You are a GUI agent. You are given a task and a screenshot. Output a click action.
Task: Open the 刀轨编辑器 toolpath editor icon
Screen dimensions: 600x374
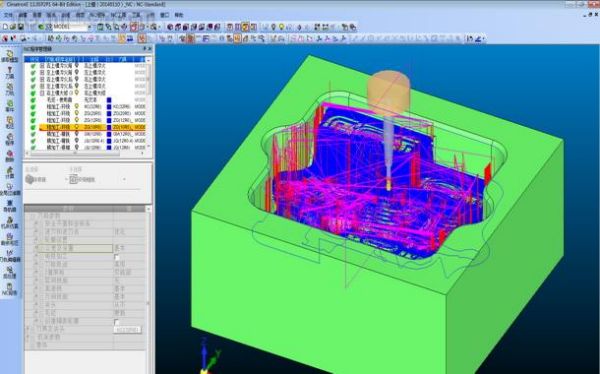(10, 256)
